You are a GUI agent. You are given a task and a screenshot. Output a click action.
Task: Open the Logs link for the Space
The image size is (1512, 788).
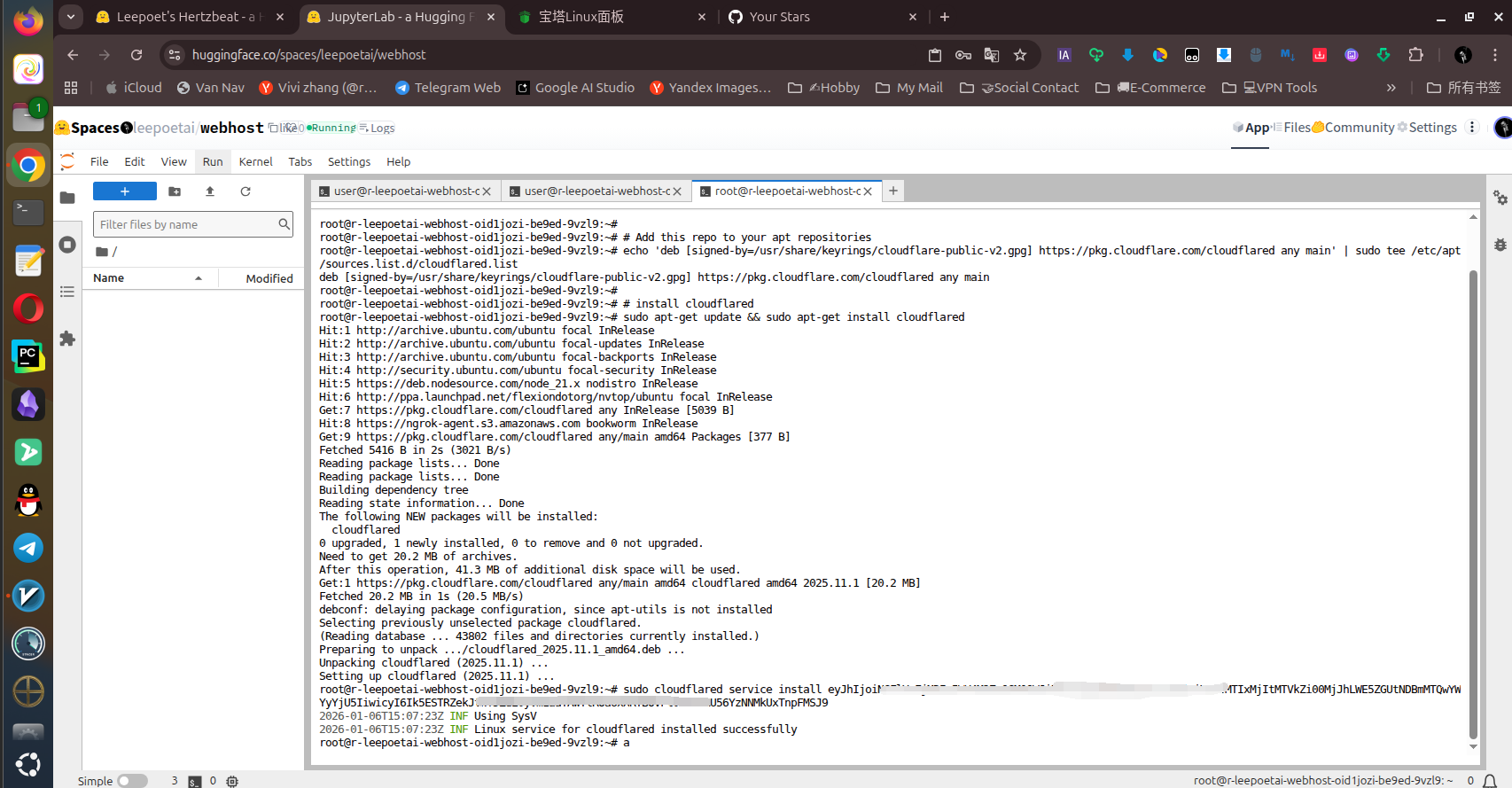382,129
